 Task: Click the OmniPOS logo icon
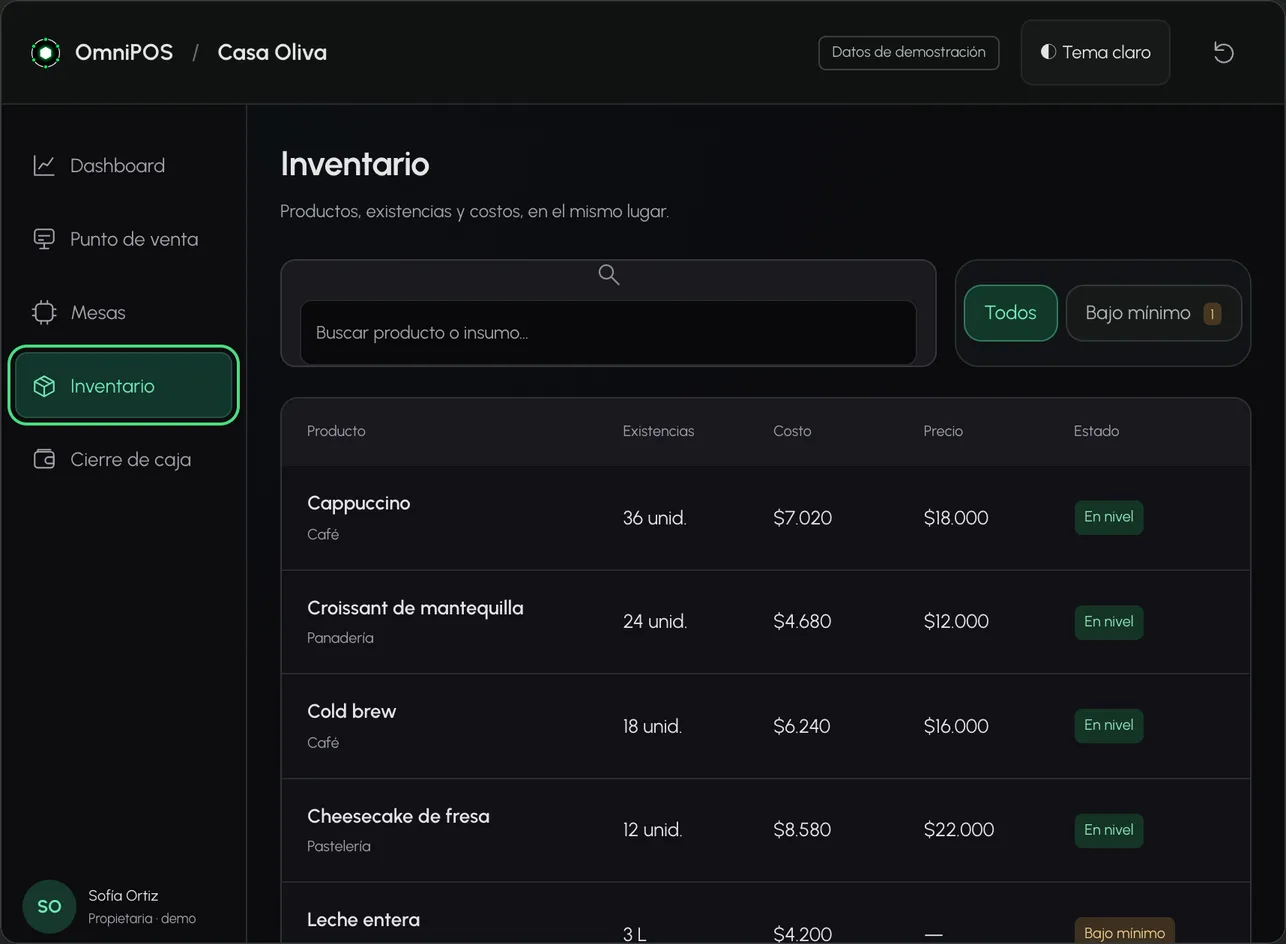click(45, 52)
